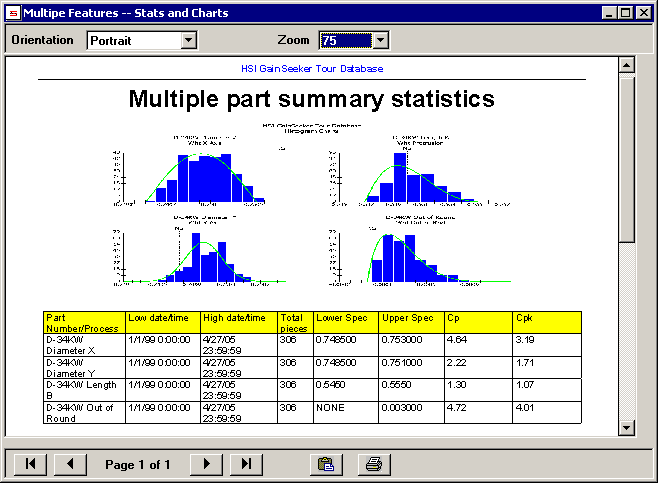The image size is (658, 483).
Task: Click the scrollbar down arrow
Action: click(x=627, y=427)
